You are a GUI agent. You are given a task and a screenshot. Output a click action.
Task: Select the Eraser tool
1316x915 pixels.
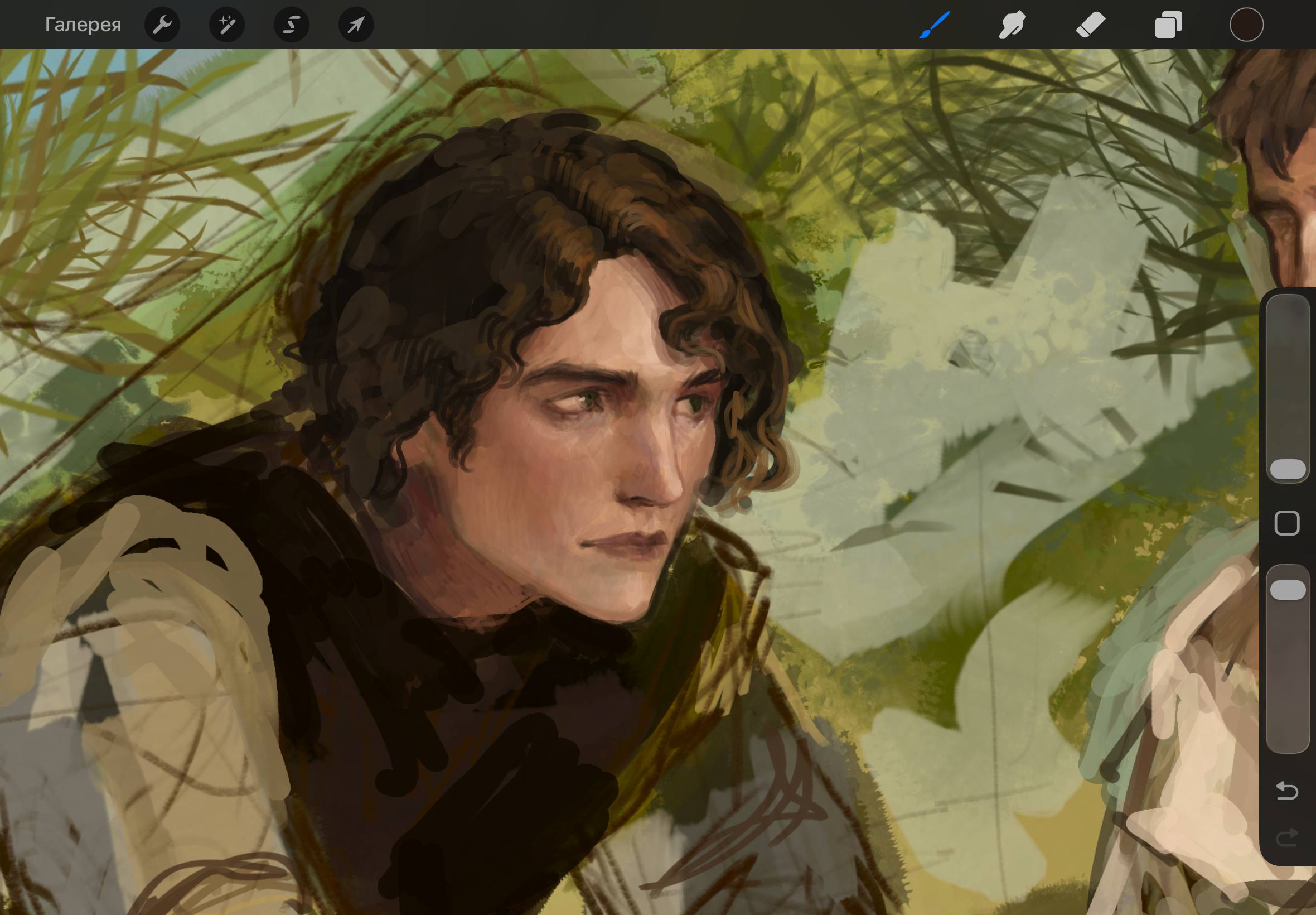click(1090, 25)
